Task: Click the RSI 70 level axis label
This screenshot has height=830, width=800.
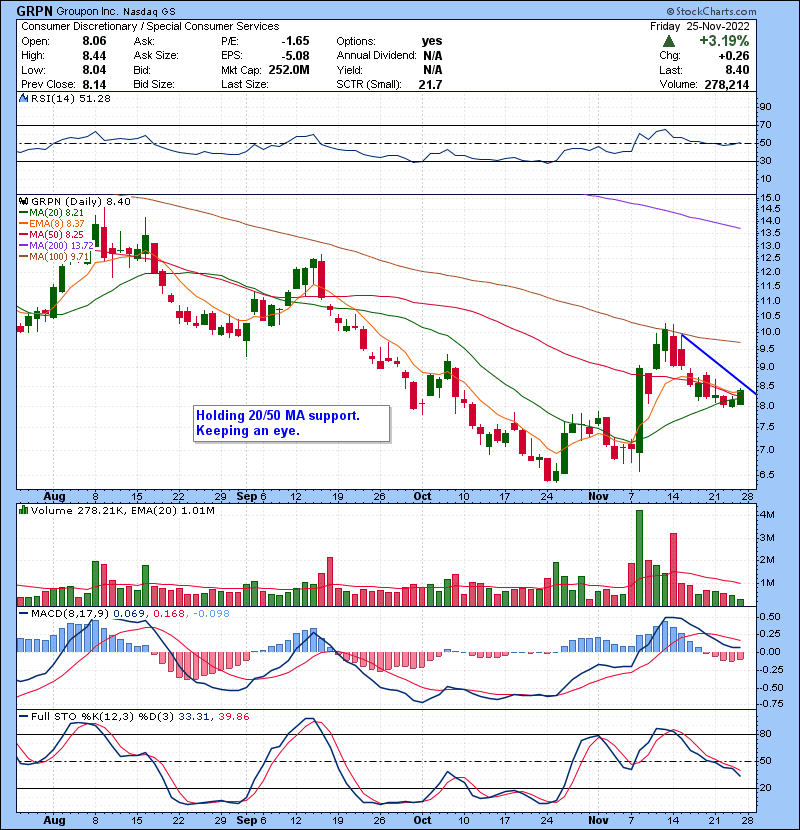Action: [765, 125]
